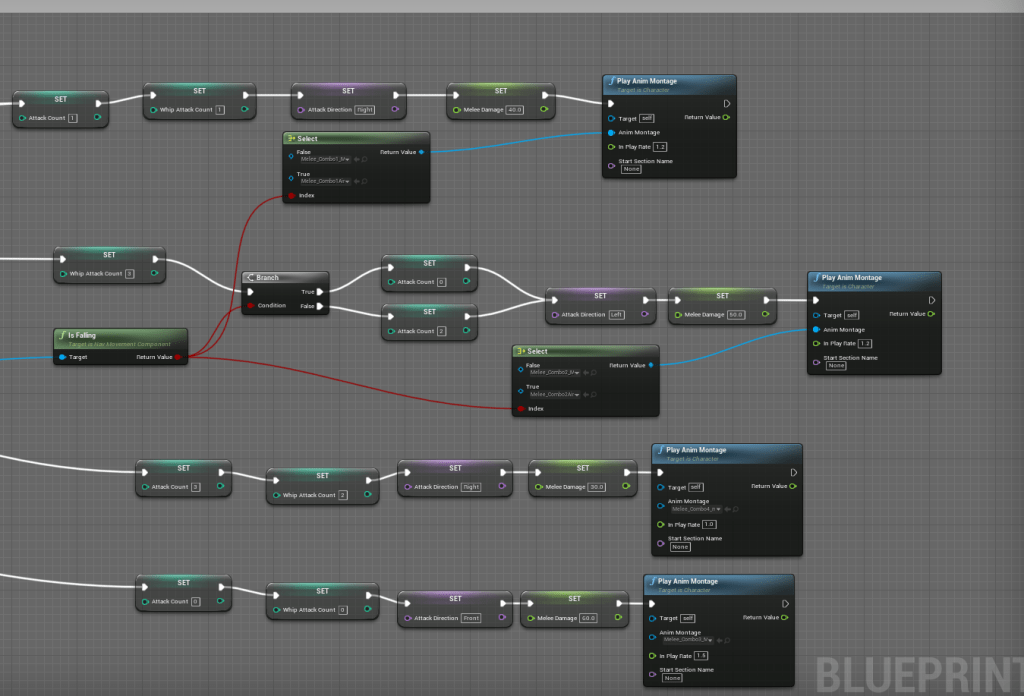
Task: Click the Return Value pin on Is Falling
Action: point(178,357)
